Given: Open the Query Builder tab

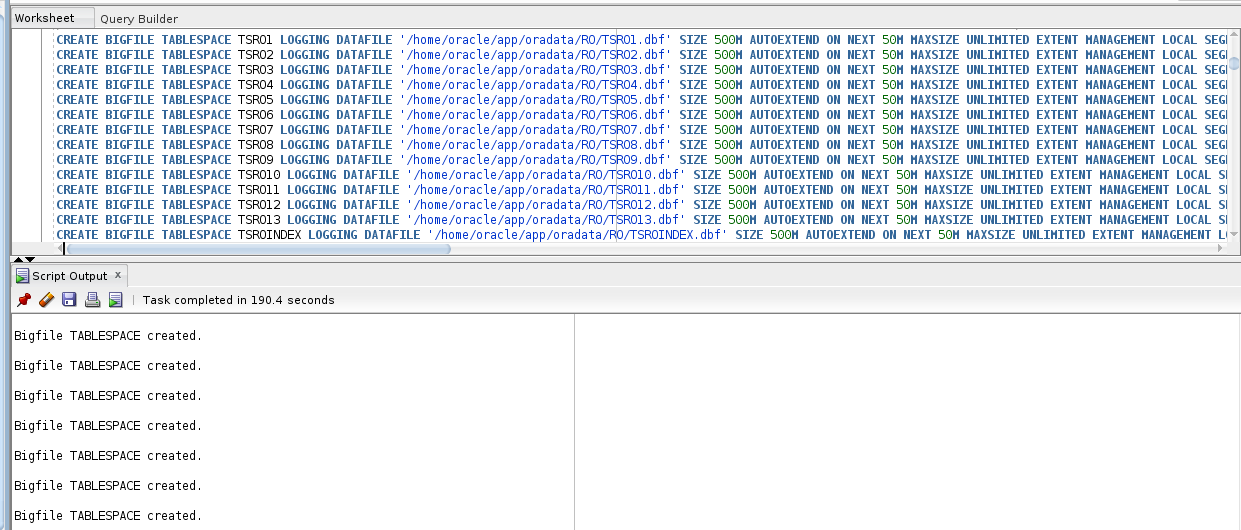Looking at the screenshot, I should click(139, 19).
